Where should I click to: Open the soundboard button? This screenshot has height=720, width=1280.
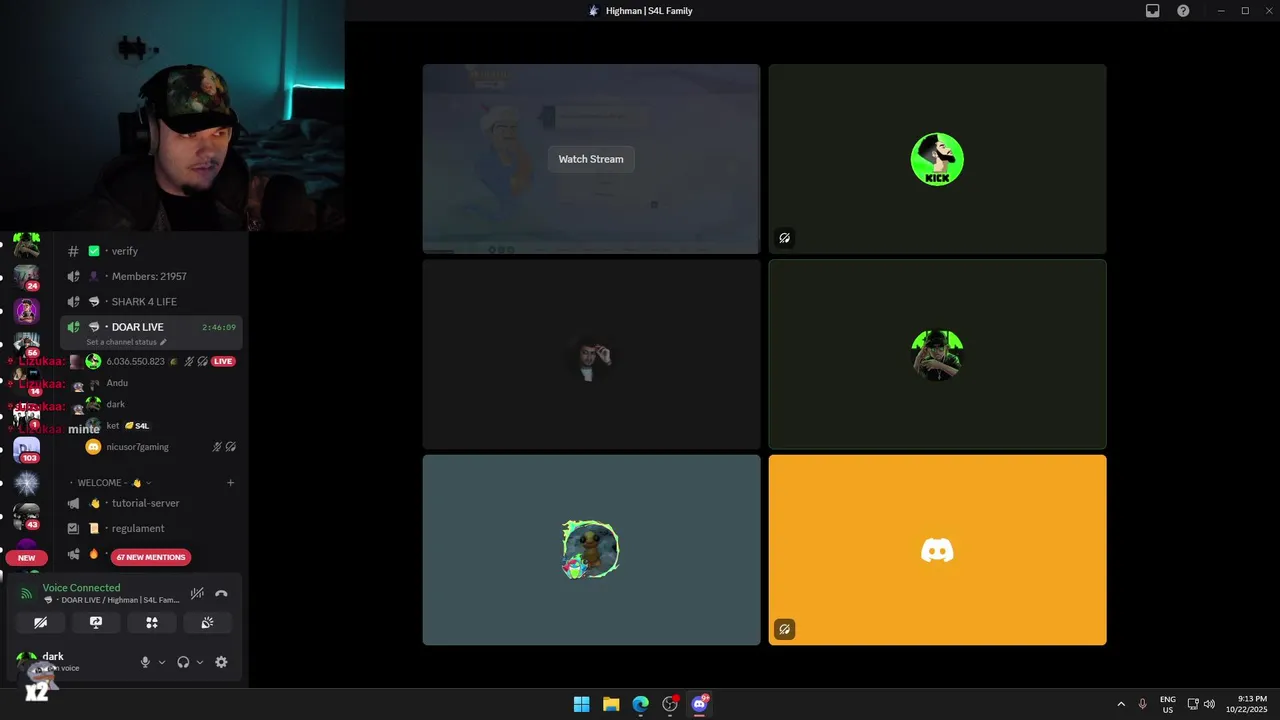207,622
